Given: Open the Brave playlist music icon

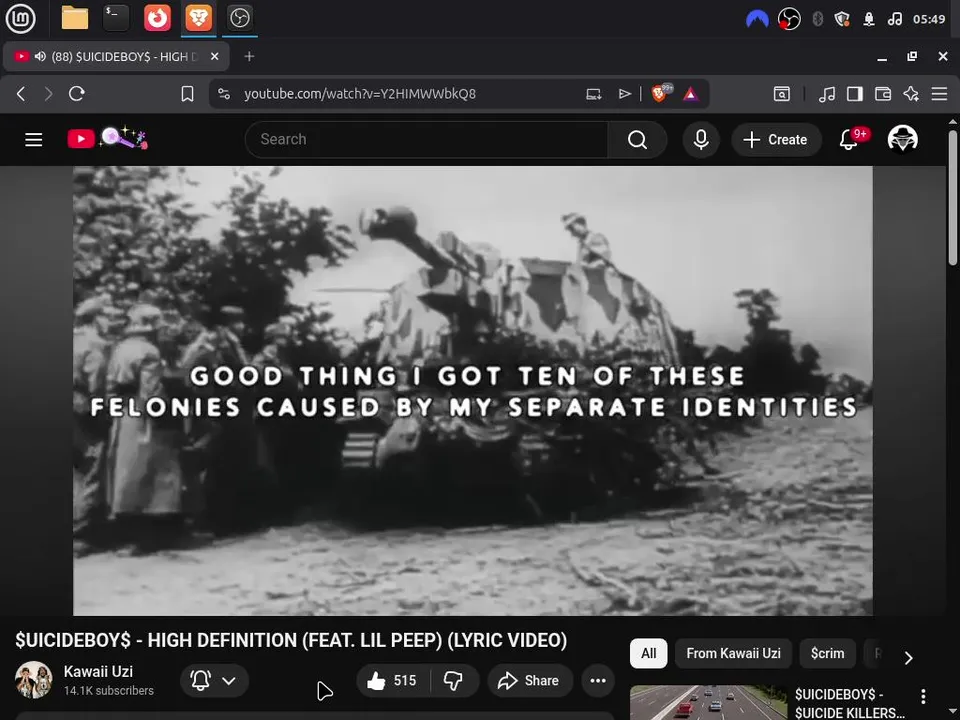Looking at the screenshot, I should coord(827,94).
